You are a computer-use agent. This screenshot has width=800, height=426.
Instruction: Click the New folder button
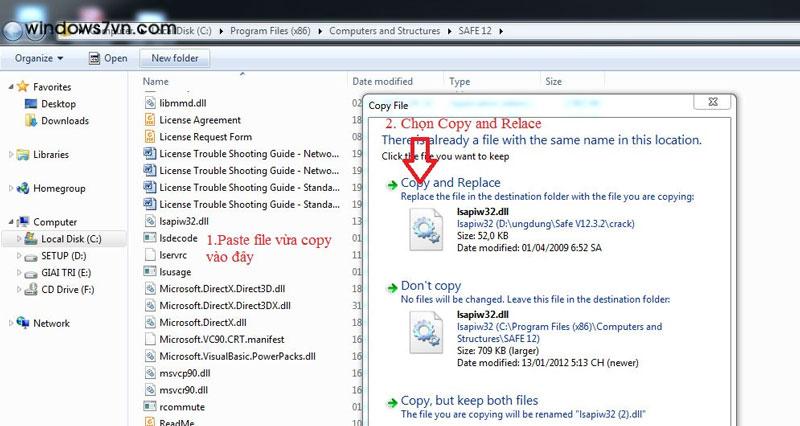click(174, 58)
